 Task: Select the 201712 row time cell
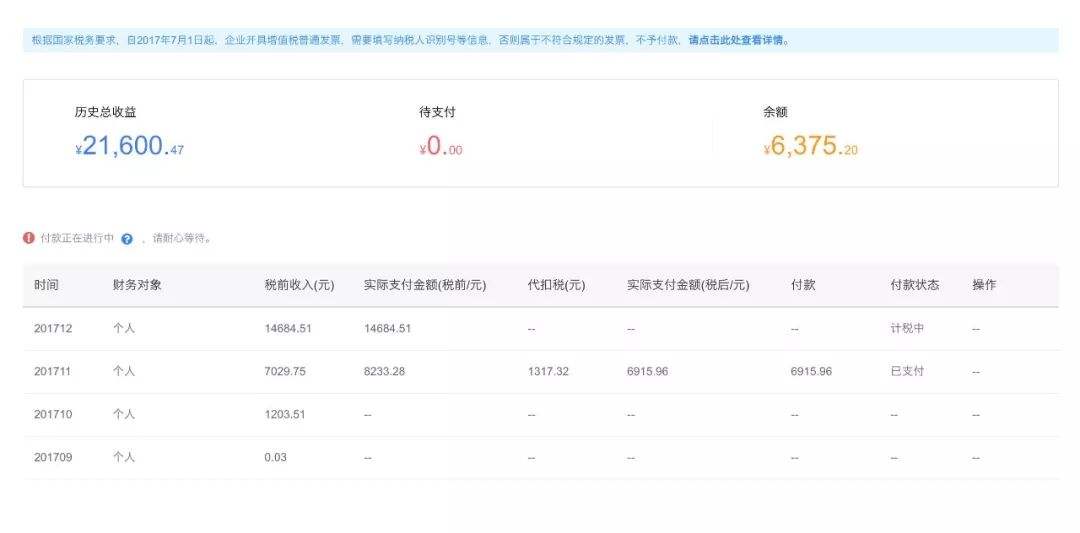(x=53, y=328)
